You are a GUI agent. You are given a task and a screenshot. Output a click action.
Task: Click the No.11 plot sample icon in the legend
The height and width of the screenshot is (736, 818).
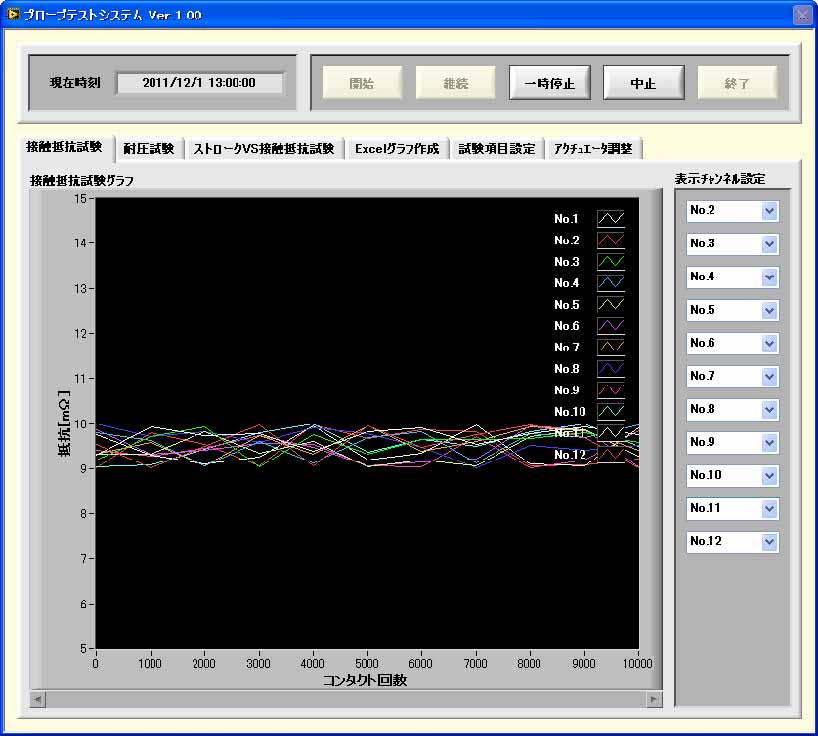[x=611, y=432]
